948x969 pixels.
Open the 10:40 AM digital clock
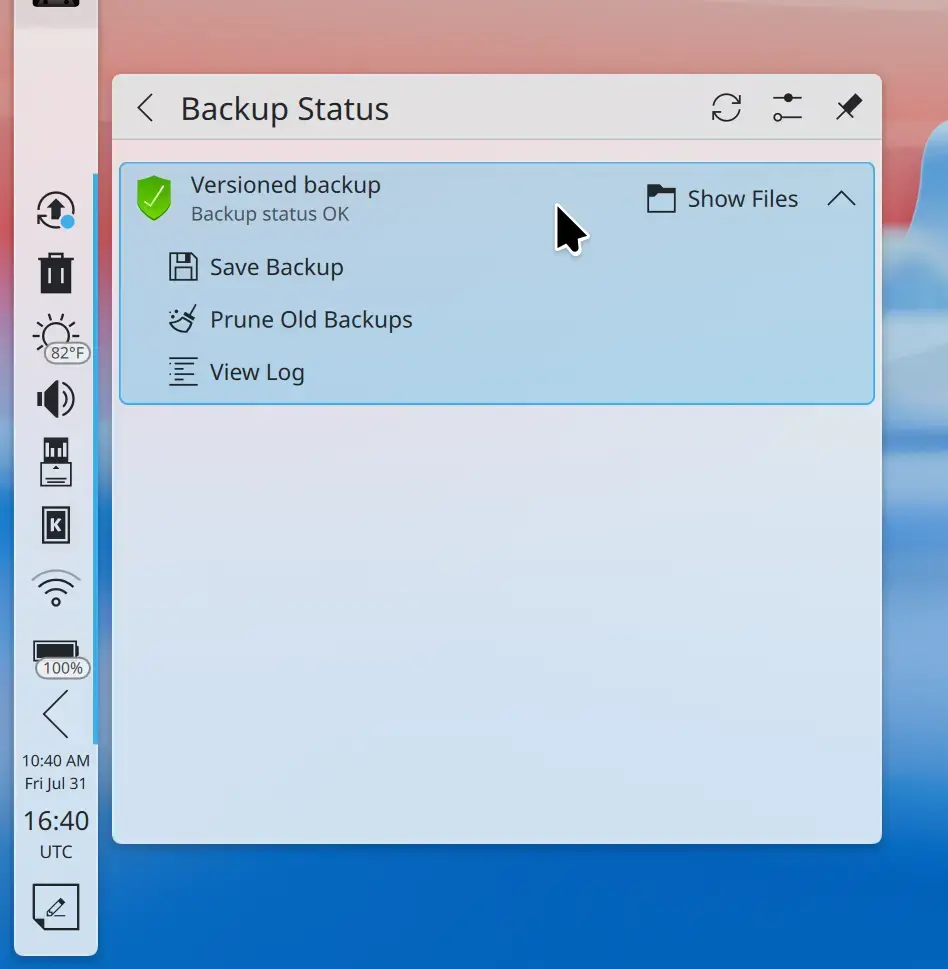click(x=56, y=772)
